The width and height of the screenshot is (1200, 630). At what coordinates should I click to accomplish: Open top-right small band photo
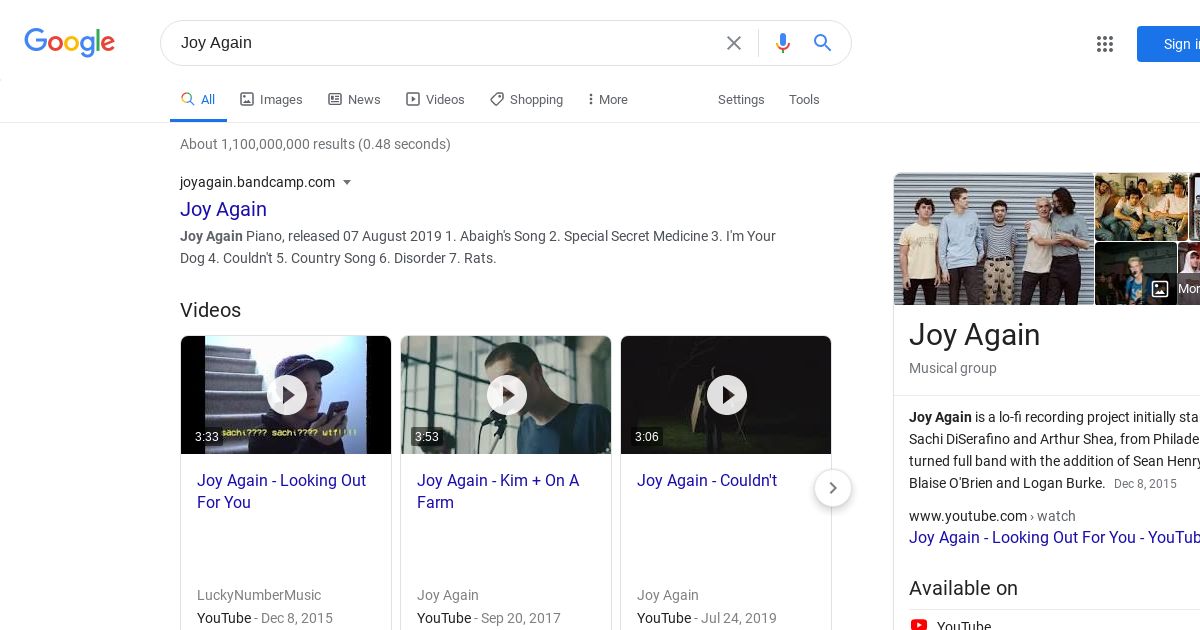pyautogui.click(x=1141, y=206)
